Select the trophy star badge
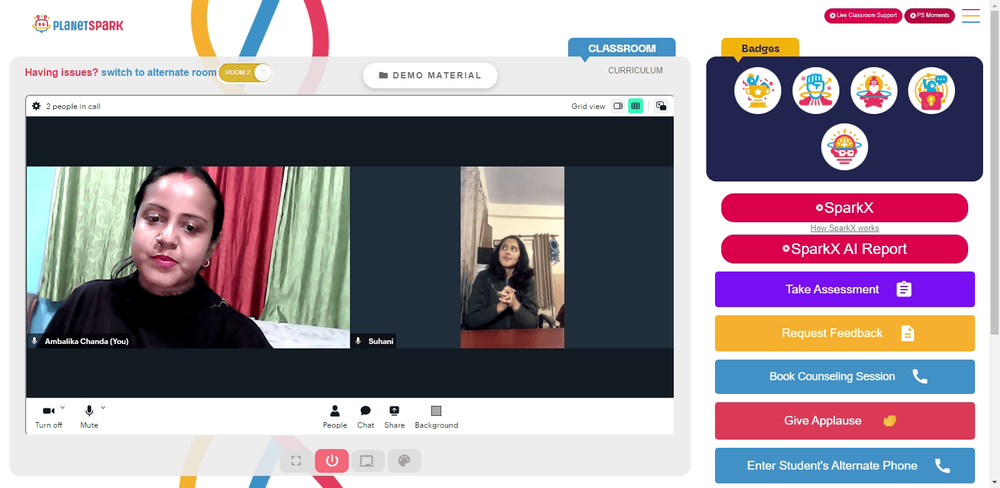The width and height of the screenshot is (1000, 488). coord(758,91)
